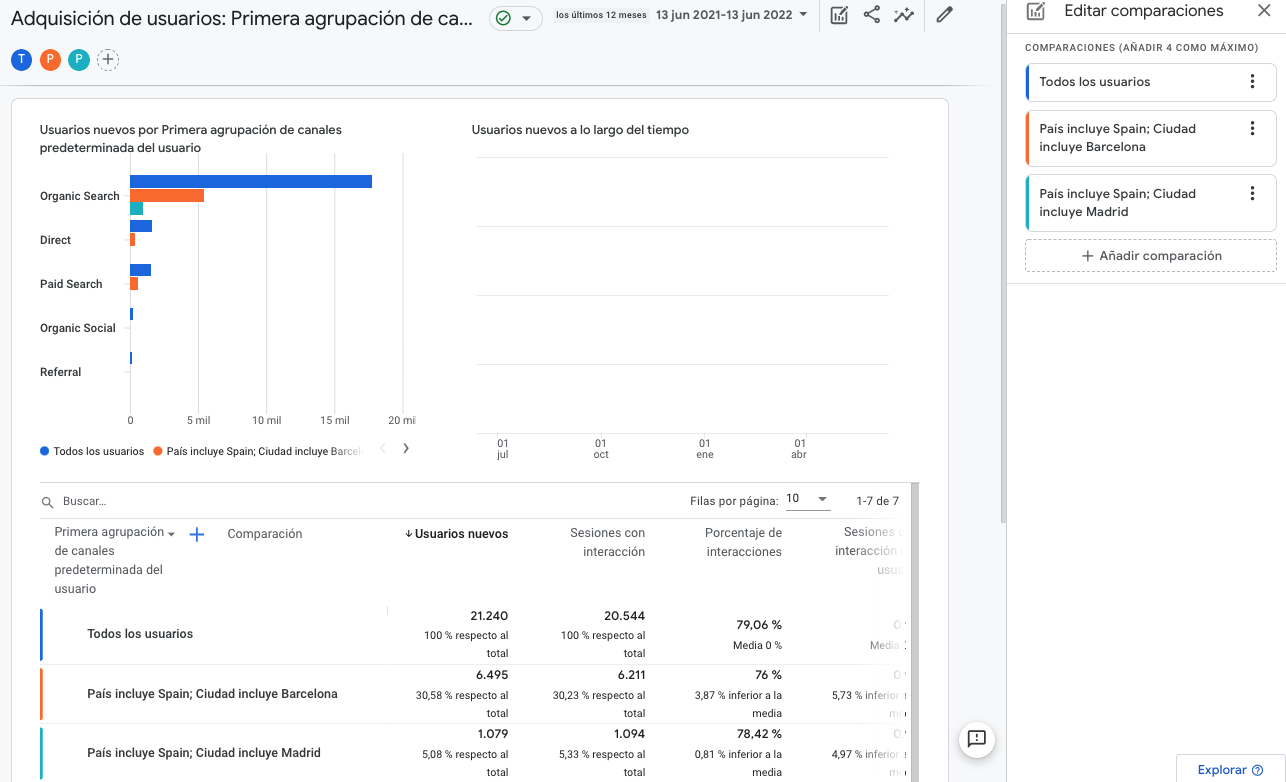
Task: Click the Comparación column header
Action: pos(265,534)
